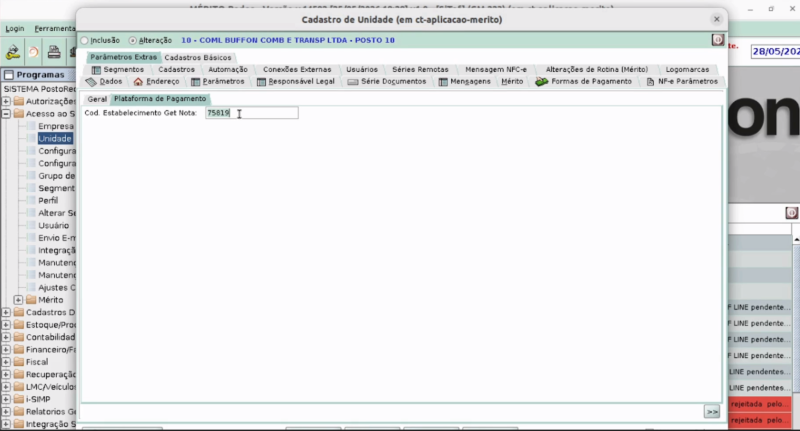Viewport: 800px width, 431px height.
Task: Open the Mensagens tab
Action: [464, 82]
